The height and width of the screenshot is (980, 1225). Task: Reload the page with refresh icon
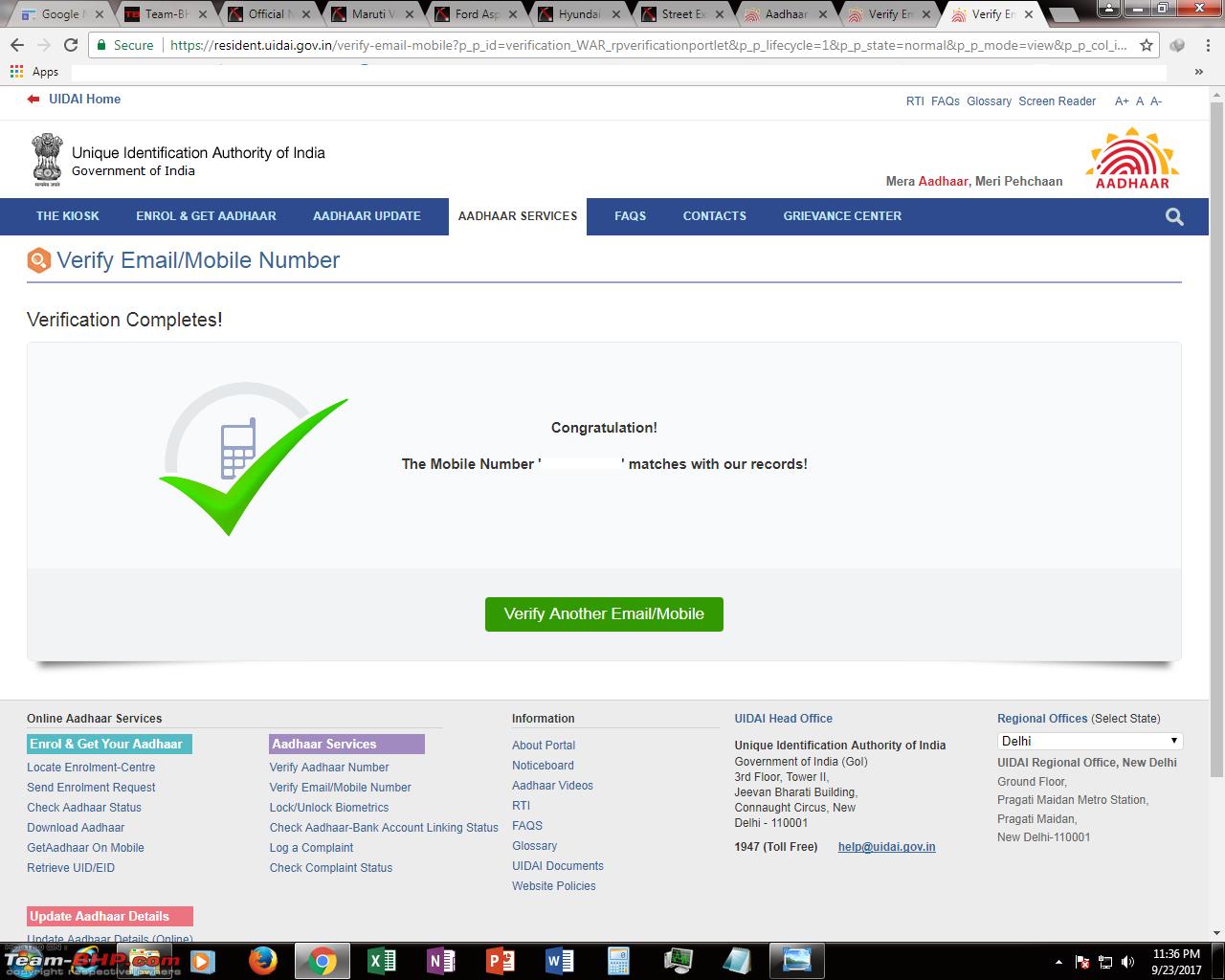pyautogui.click(x=71, y=45)
